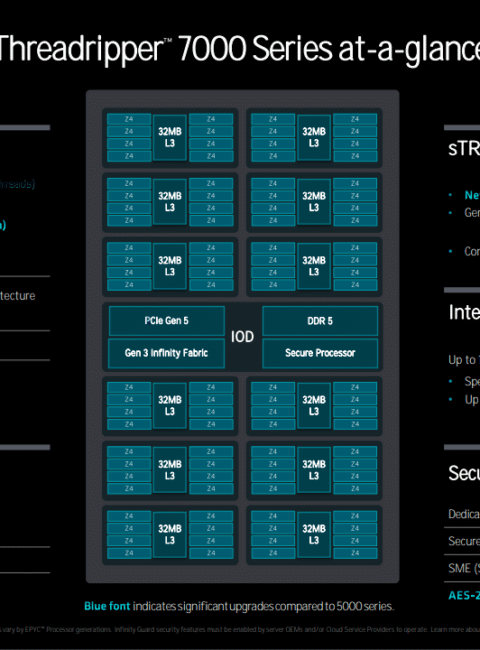Select the DDR 5 block
480x650 pixels.
pos(320,320)
